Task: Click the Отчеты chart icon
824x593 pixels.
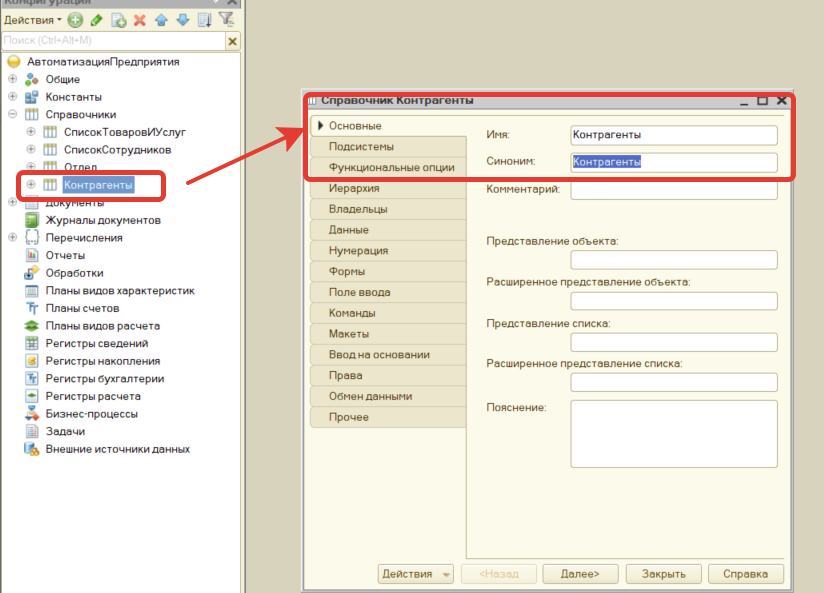Action: click(x=32, y=255)
